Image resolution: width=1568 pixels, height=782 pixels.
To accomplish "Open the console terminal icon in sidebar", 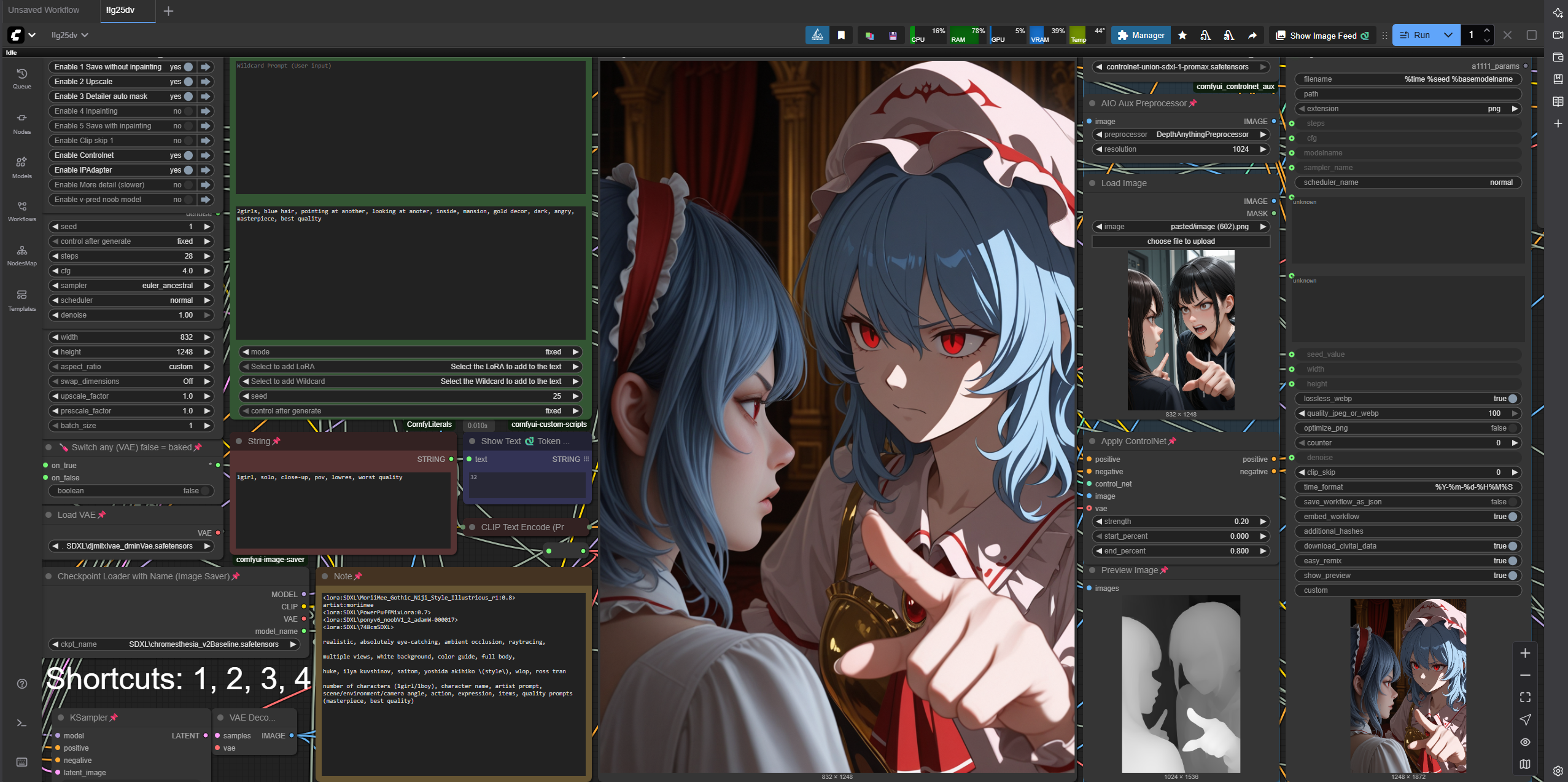I will click(21, 723).
